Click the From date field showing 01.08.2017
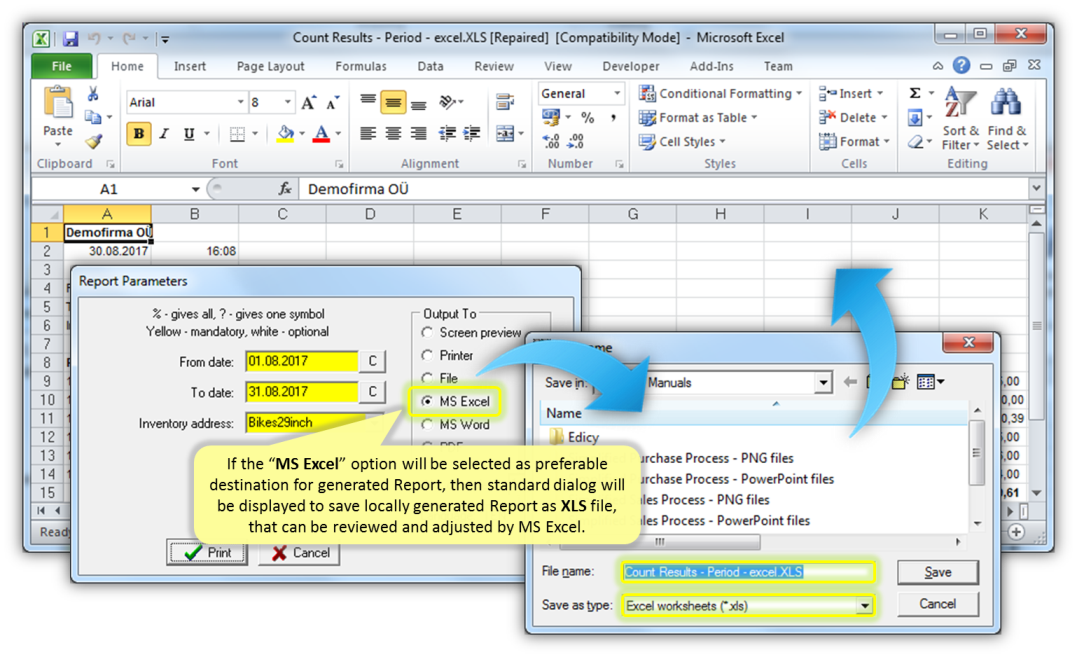The width and height of the screenshot is (1077, 657). pos(302,361)
